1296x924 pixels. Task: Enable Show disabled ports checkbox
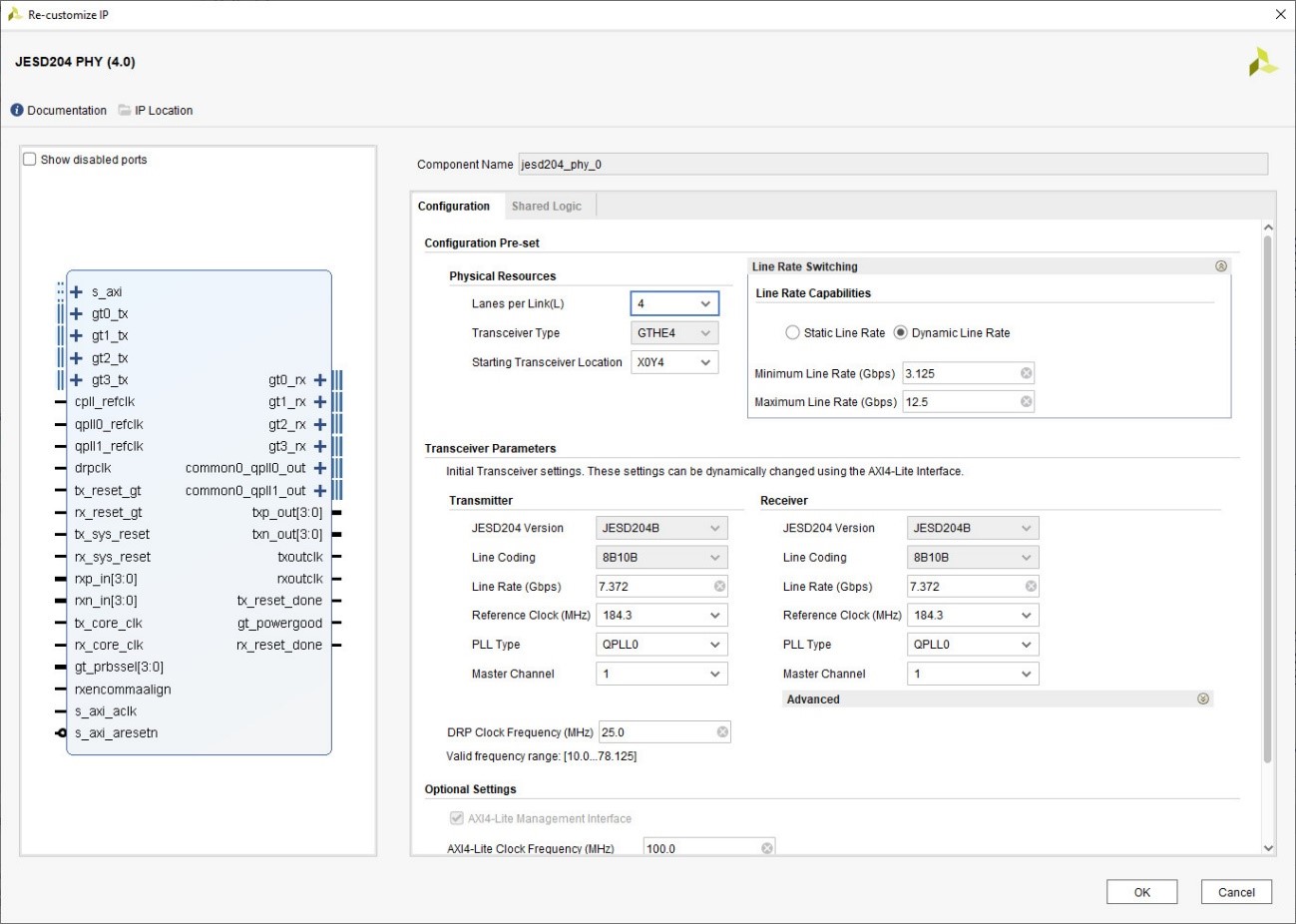[30, 160]
